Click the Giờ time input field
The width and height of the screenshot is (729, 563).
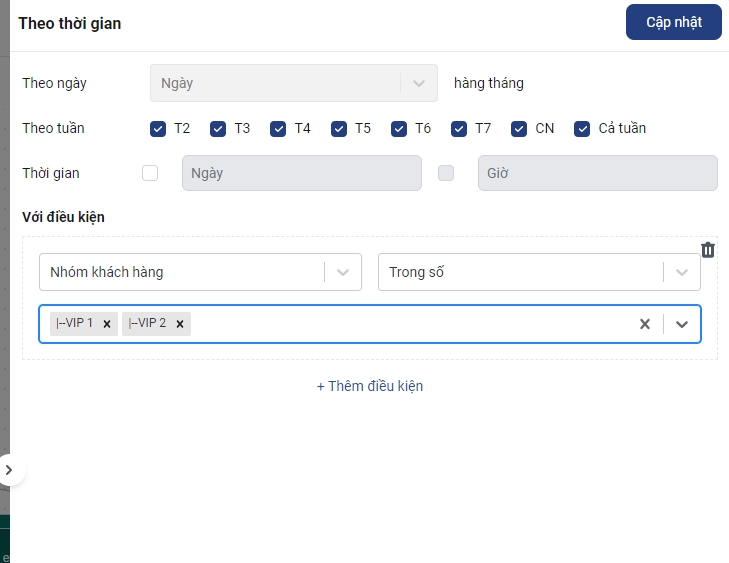coord(597,173)
